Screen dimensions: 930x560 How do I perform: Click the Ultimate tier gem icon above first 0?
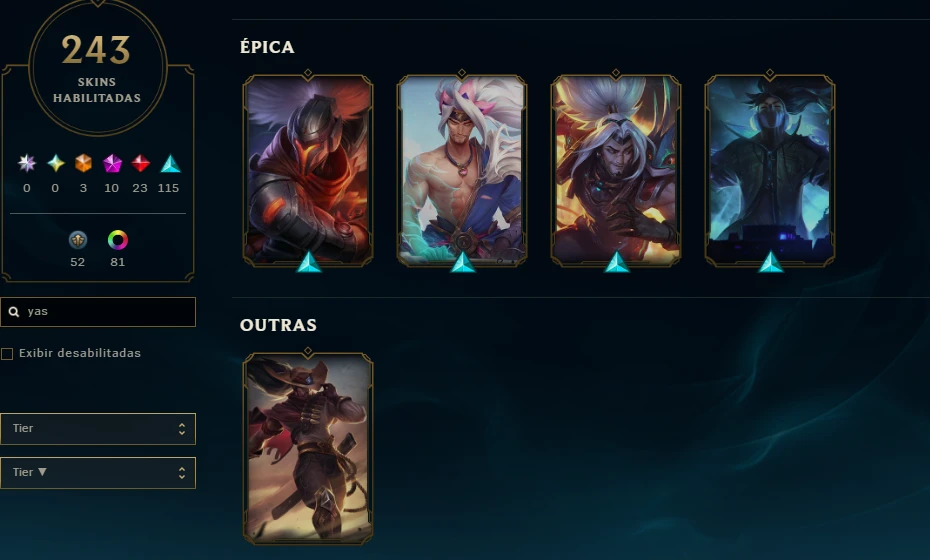[27, 163]
